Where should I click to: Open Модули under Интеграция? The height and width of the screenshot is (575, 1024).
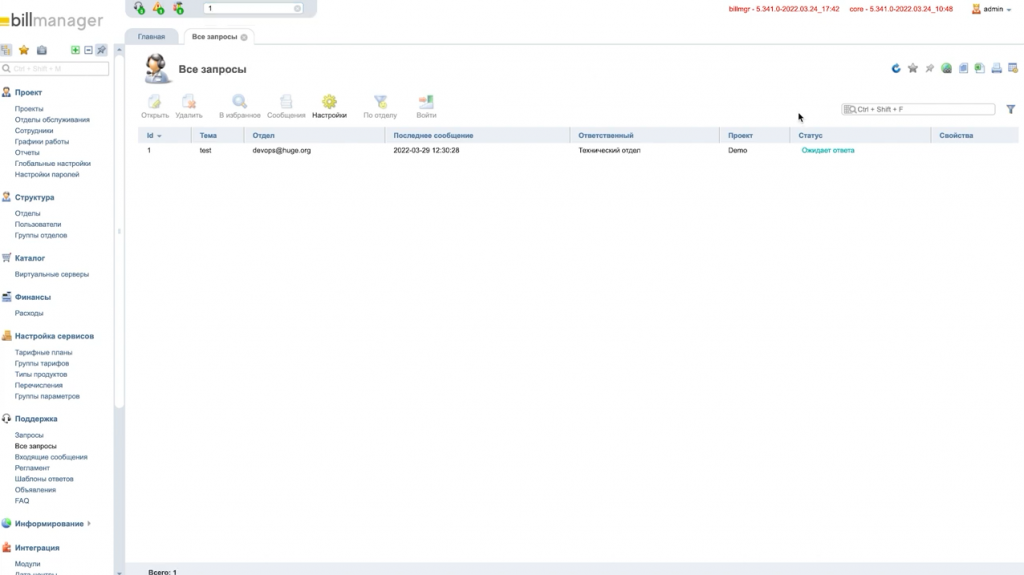[27, 564]
